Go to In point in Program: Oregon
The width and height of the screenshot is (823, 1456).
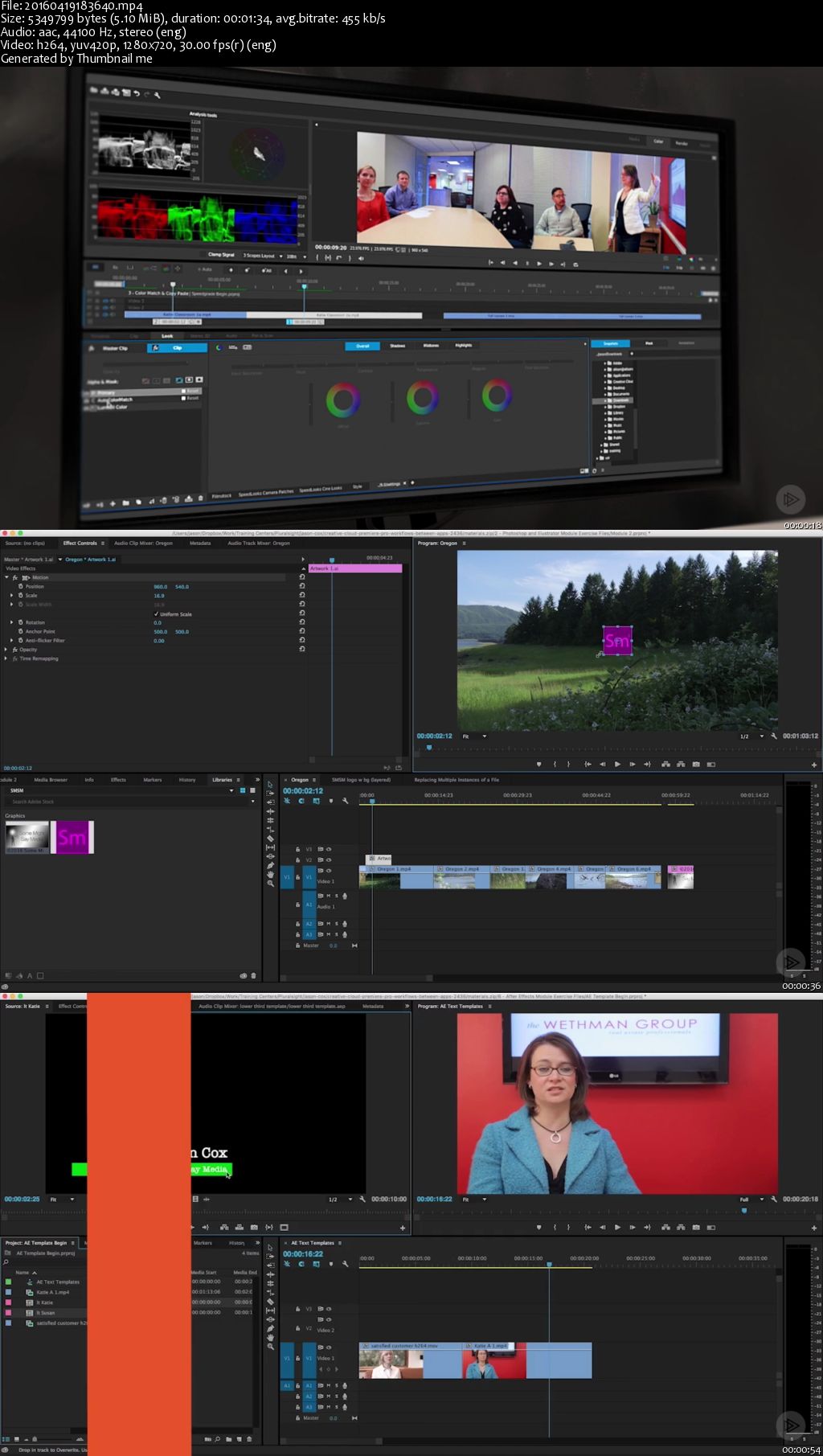pos(588,765)
